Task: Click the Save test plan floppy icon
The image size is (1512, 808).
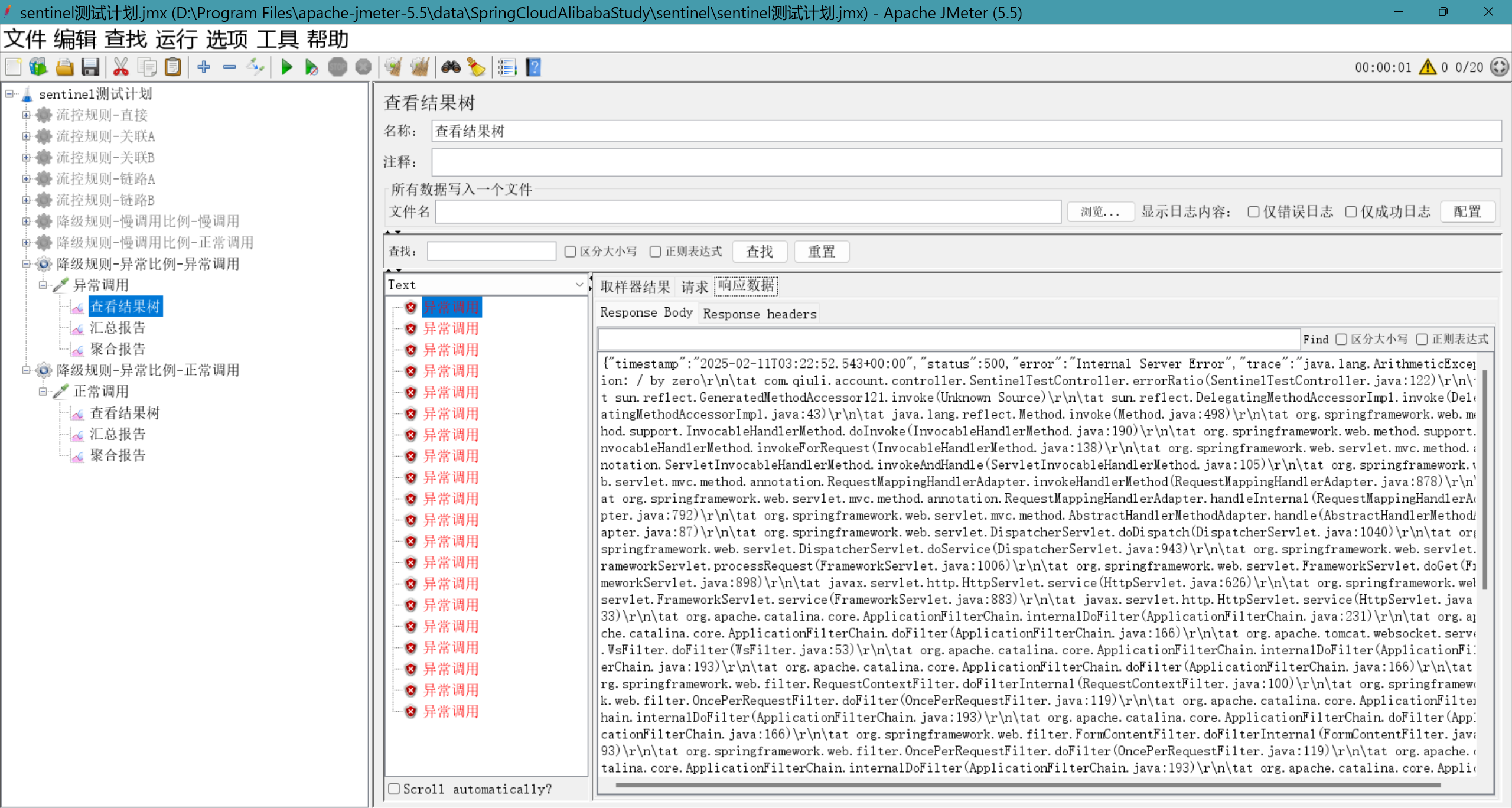Action: 90,67
